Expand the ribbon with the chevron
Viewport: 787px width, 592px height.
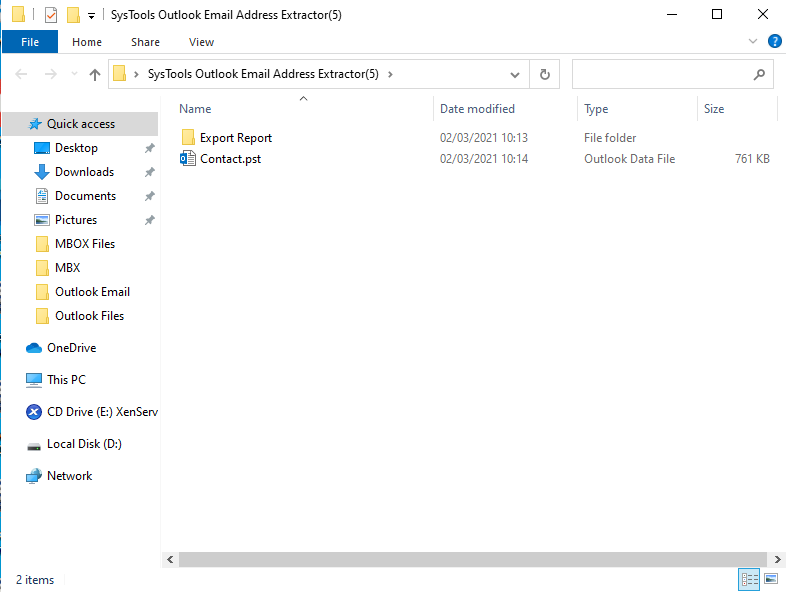[752, 41]
